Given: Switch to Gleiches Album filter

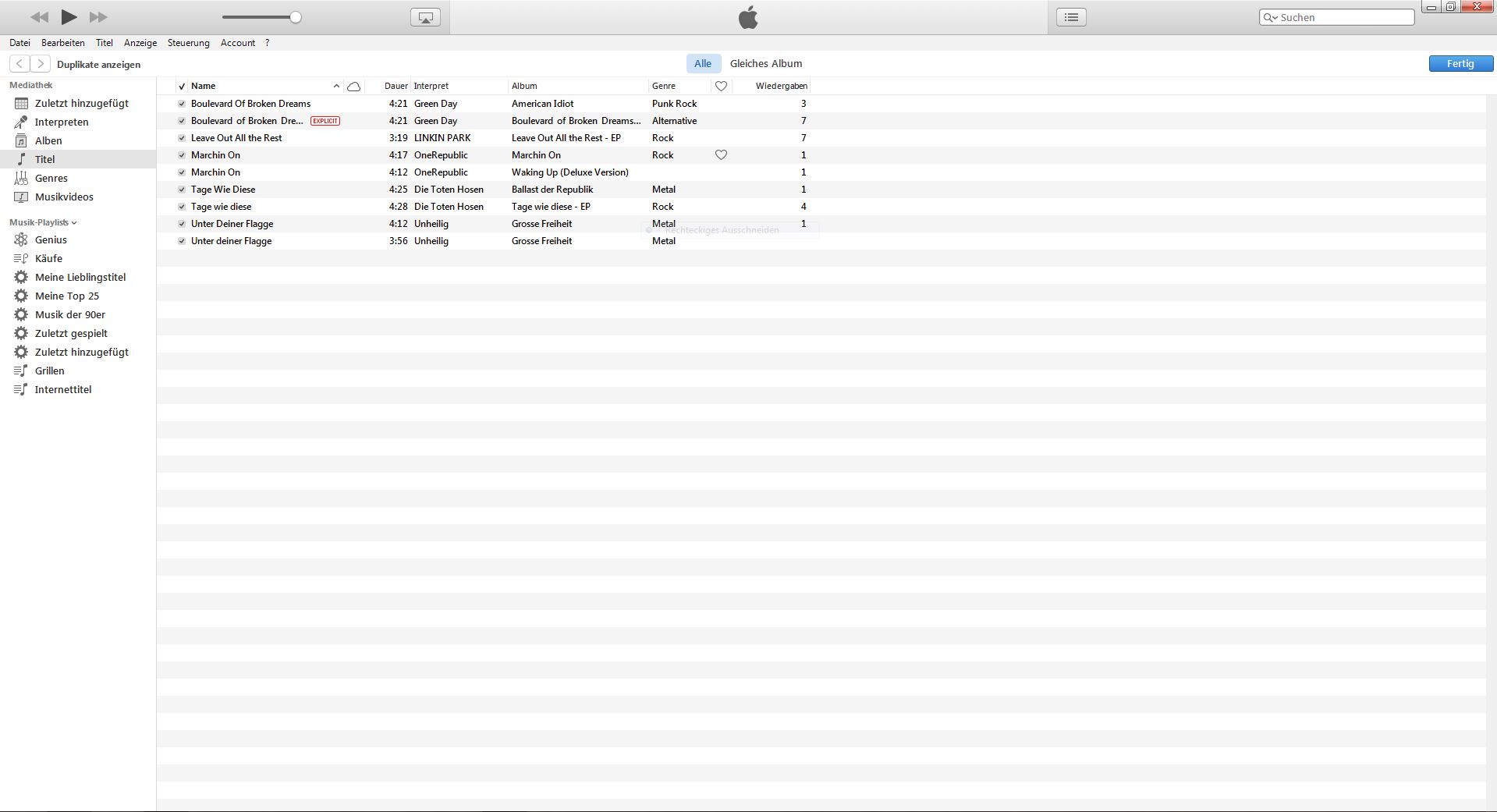Looking at the screenshot, I should point(766,64).
